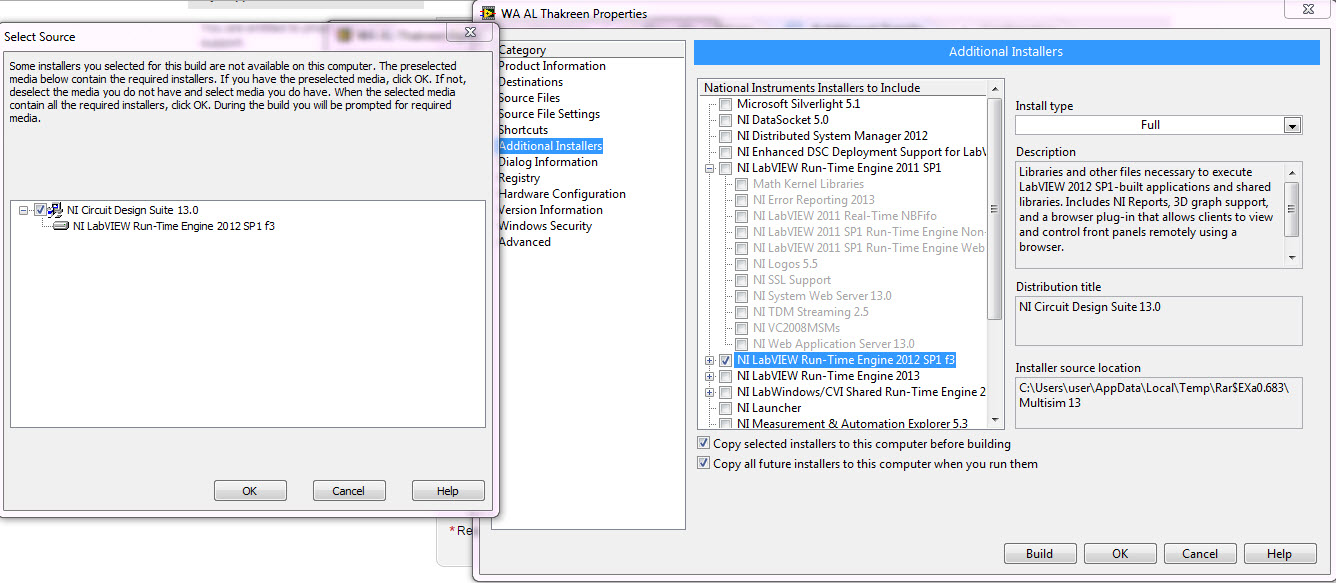Open Help from the Select Source dialog
This screenshot has height=583, width=1336.
[448, 491]
